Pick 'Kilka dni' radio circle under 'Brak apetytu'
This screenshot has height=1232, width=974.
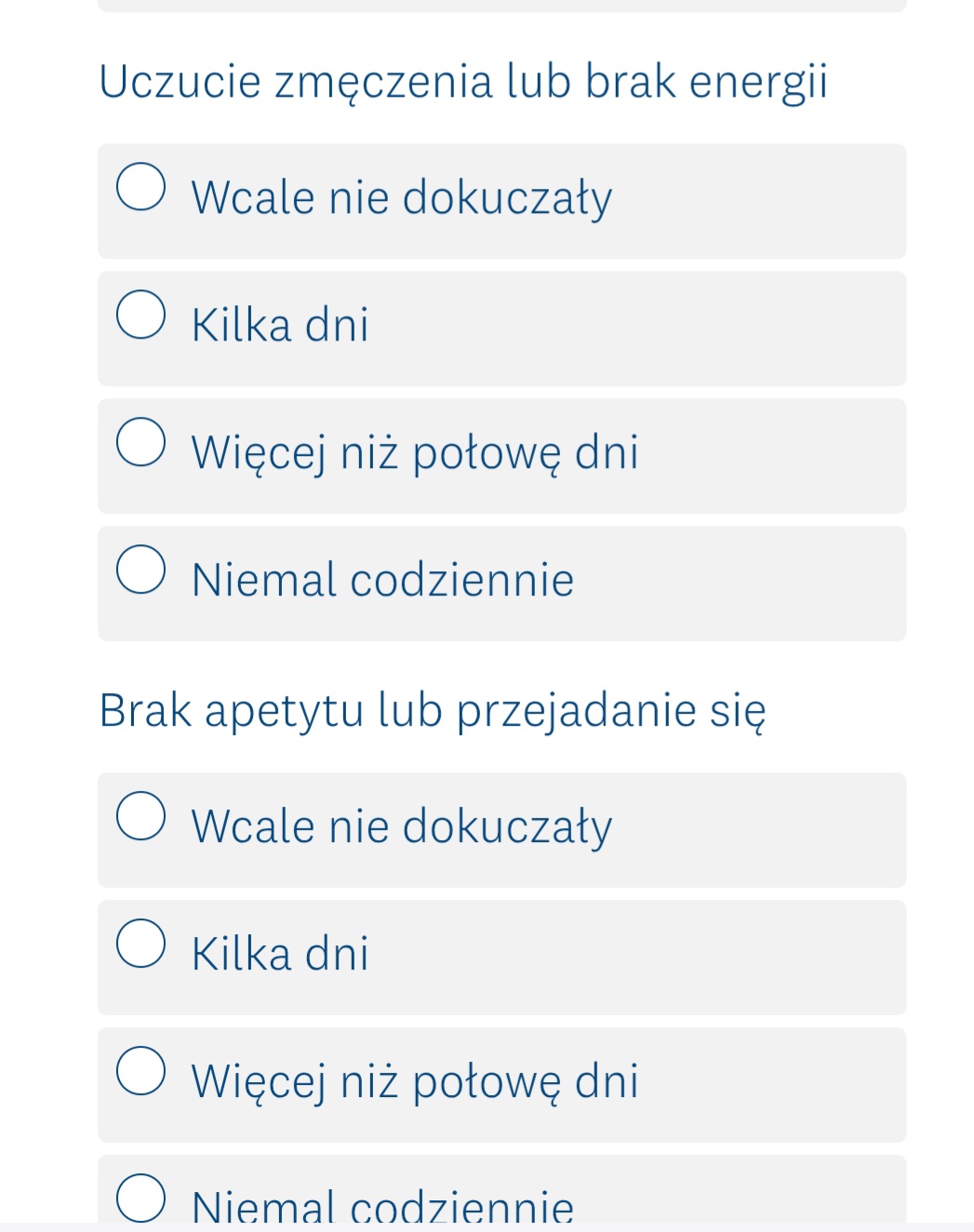tap(141, 944)
